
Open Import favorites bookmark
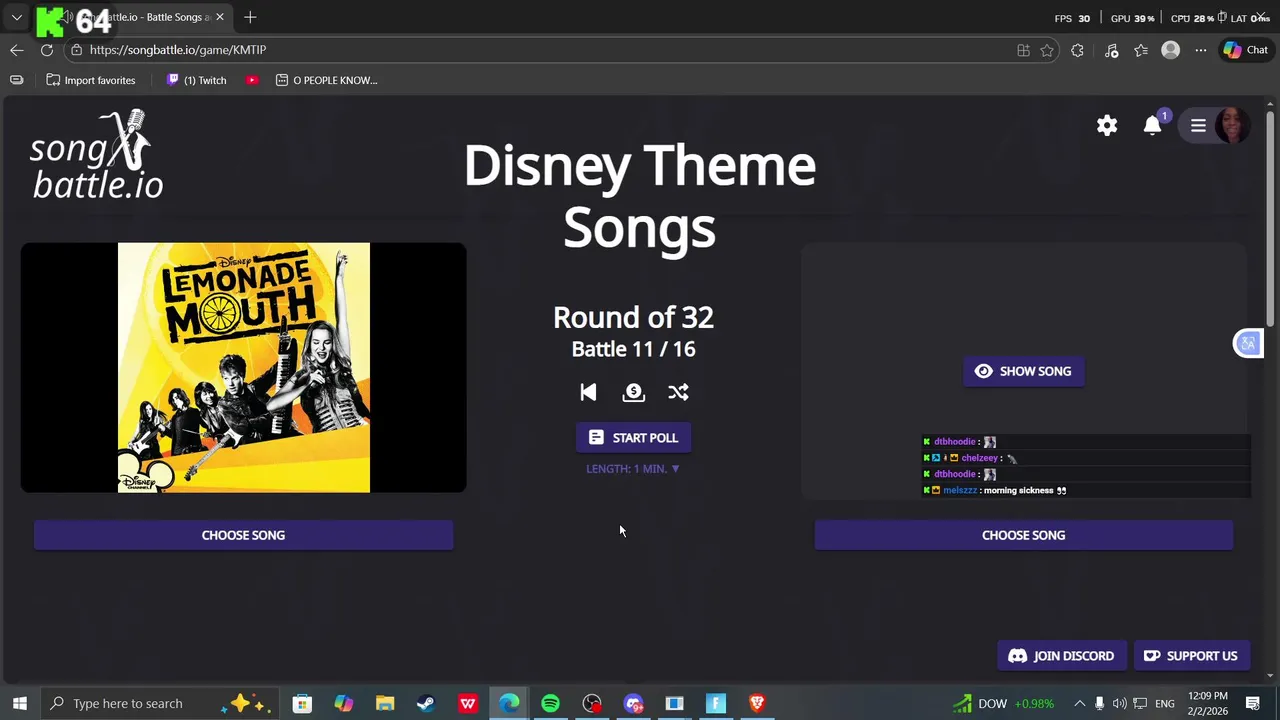pos(90,80)
